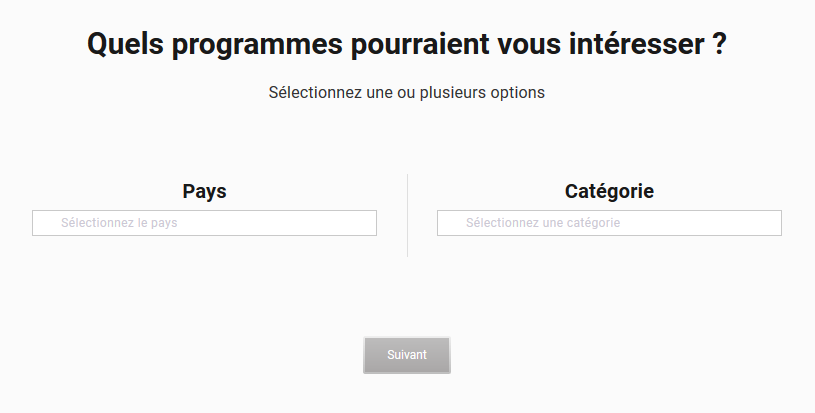Click the Catégorie label heading
Screen dimensions: 815x413
pyautogui.click(x=609, y=191)
